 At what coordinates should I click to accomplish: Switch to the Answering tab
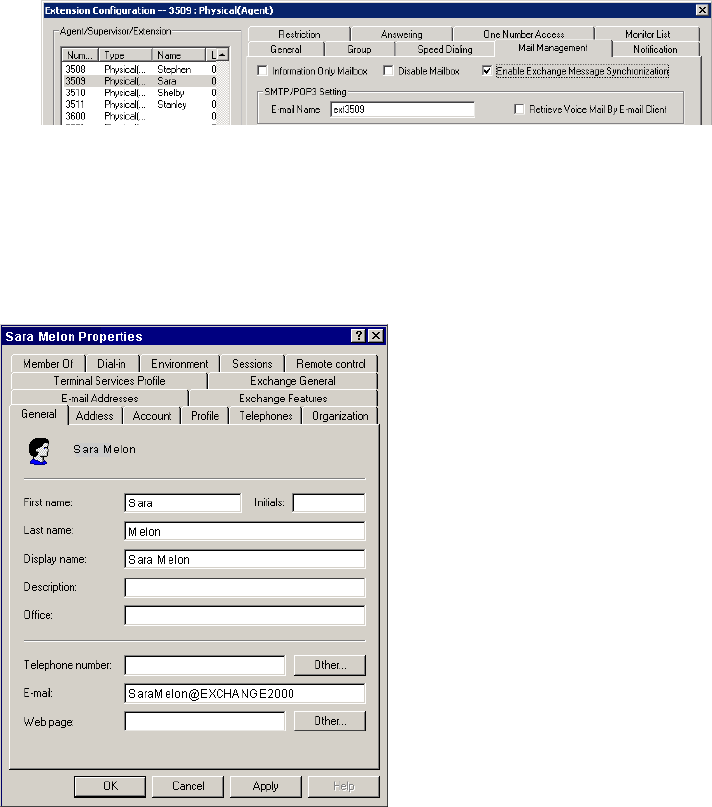point(402,34)
